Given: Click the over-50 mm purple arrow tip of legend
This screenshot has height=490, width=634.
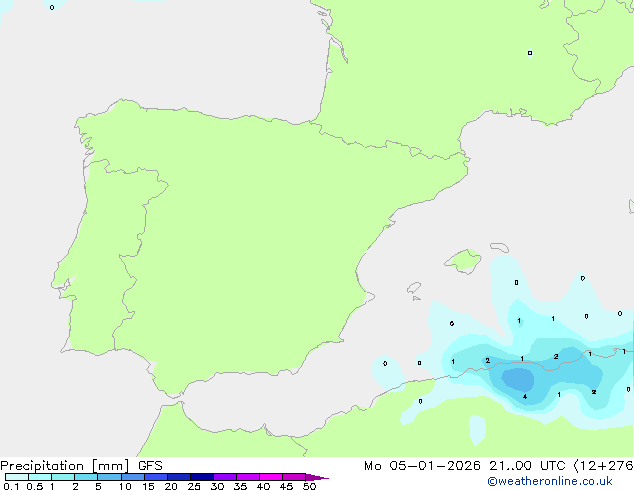Looking at the screenshot, I should (x=317, y=477).
